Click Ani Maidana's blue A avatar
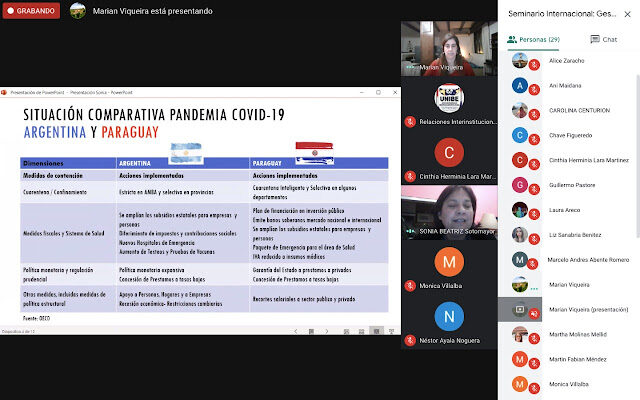The width and height of the screenshot is (640, 400). tap(520, 85)
